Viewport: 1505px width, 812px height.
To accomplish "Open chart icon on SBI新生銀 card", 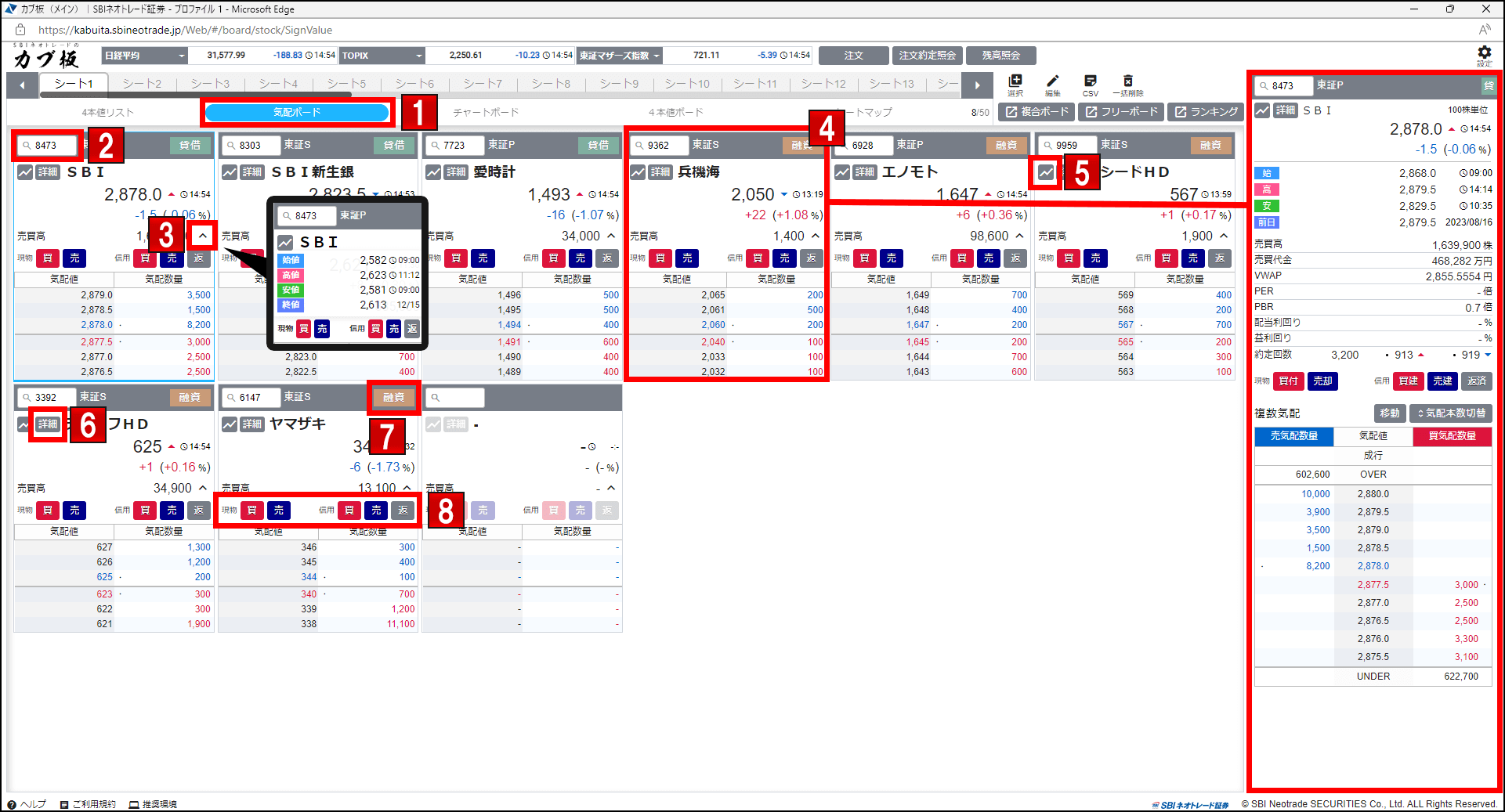I will tap(230, 172).
